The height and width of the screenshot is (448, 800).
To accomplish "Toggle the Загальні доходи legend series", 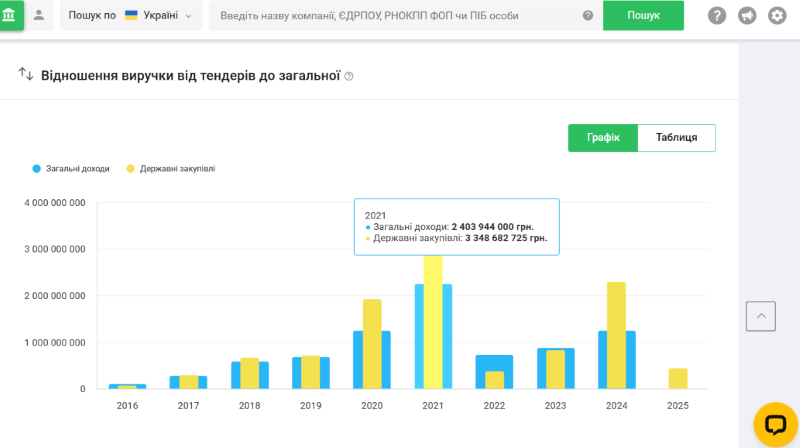I will pos(71,169).
